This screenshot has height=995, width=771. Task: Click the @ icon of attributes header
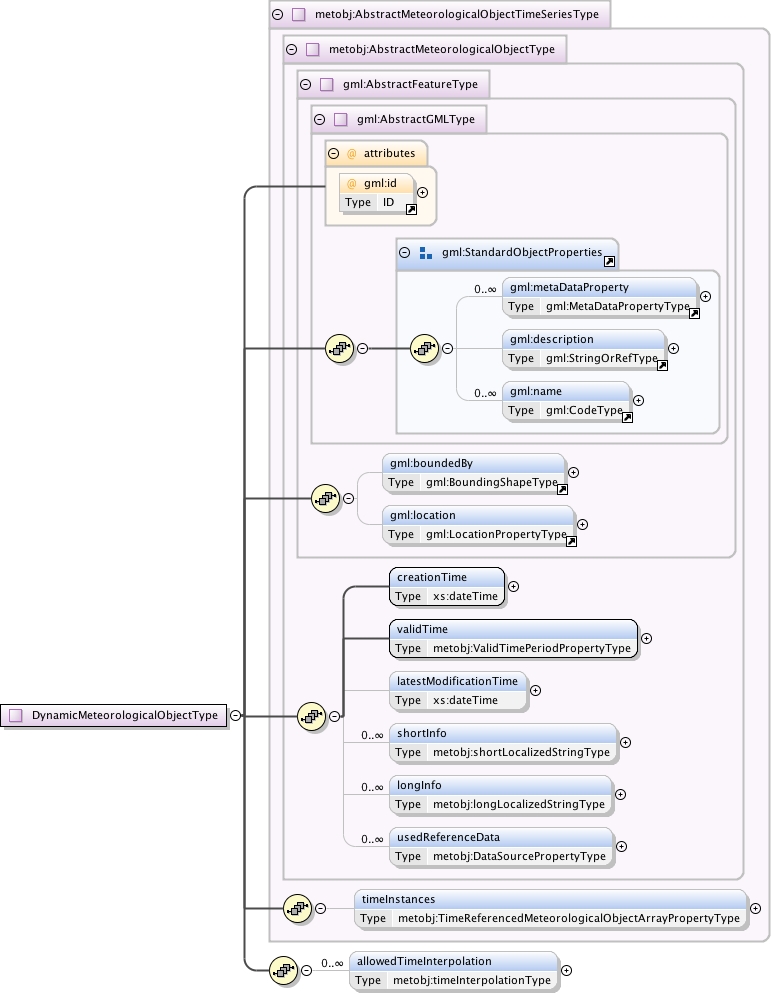click(352, 154)
